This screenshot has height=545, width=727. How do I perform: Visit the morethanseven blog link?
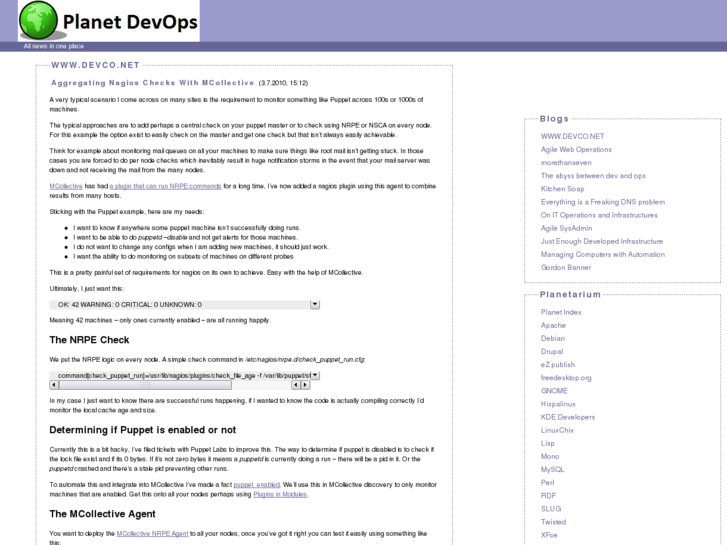pos(566,162)
